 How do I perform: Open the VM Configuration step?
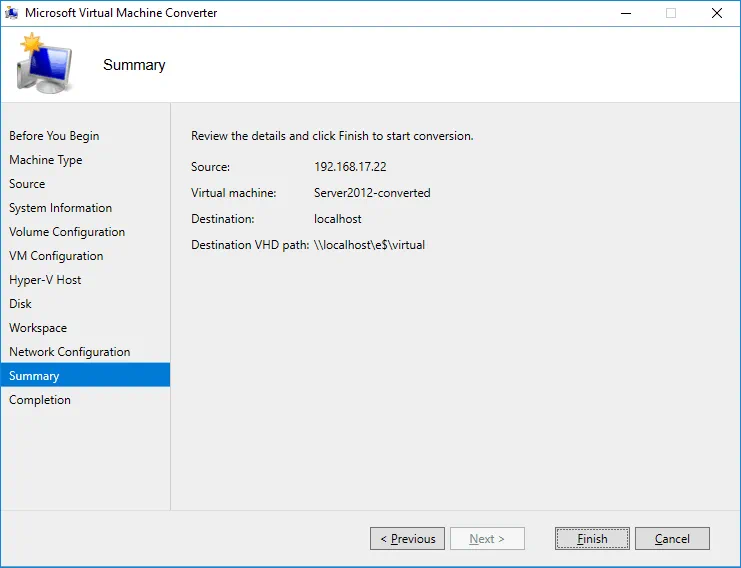click(x=56, y=256)
